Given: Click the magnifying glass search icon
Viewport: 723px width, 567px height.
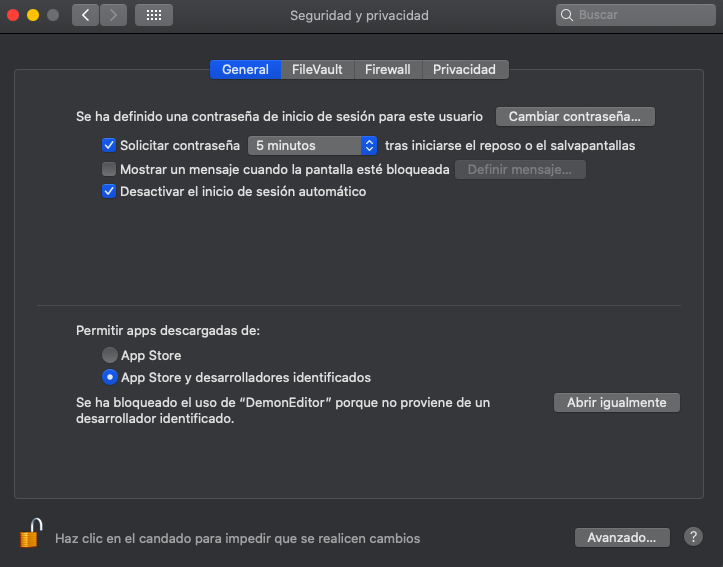Looking at the screenshot, I should tap(569, 16).
